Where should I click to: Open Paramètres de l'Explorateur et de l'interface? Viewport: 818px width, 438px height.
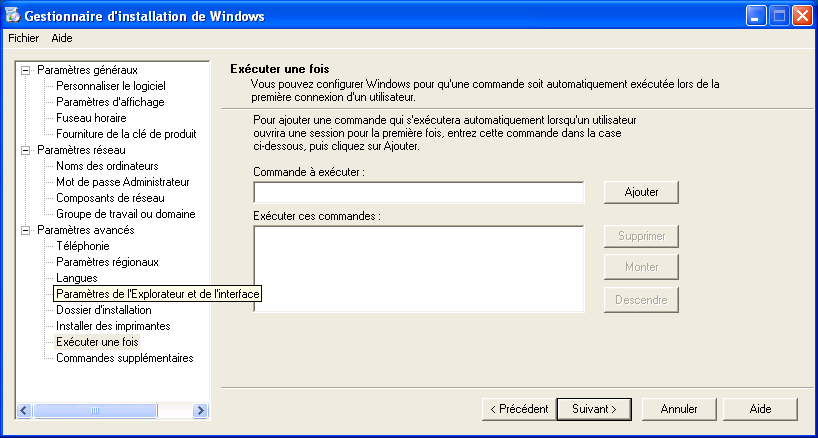[x=158, y=294]
